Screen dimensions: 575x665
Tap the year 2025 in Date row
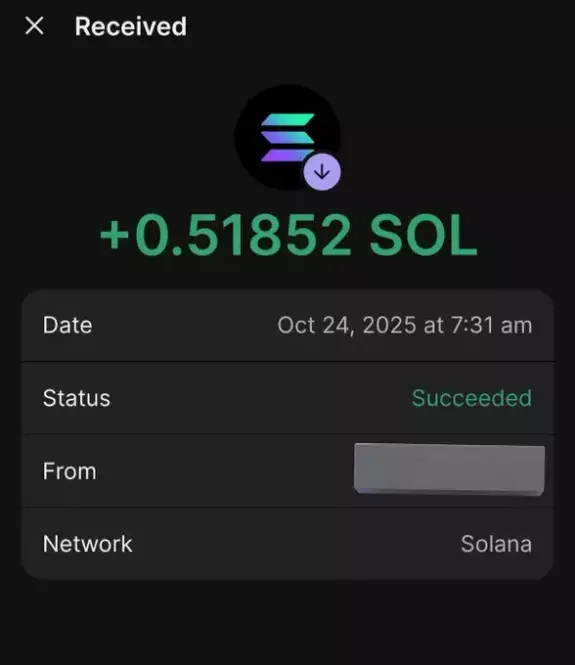pyautogui.click(x=389, y=325)
